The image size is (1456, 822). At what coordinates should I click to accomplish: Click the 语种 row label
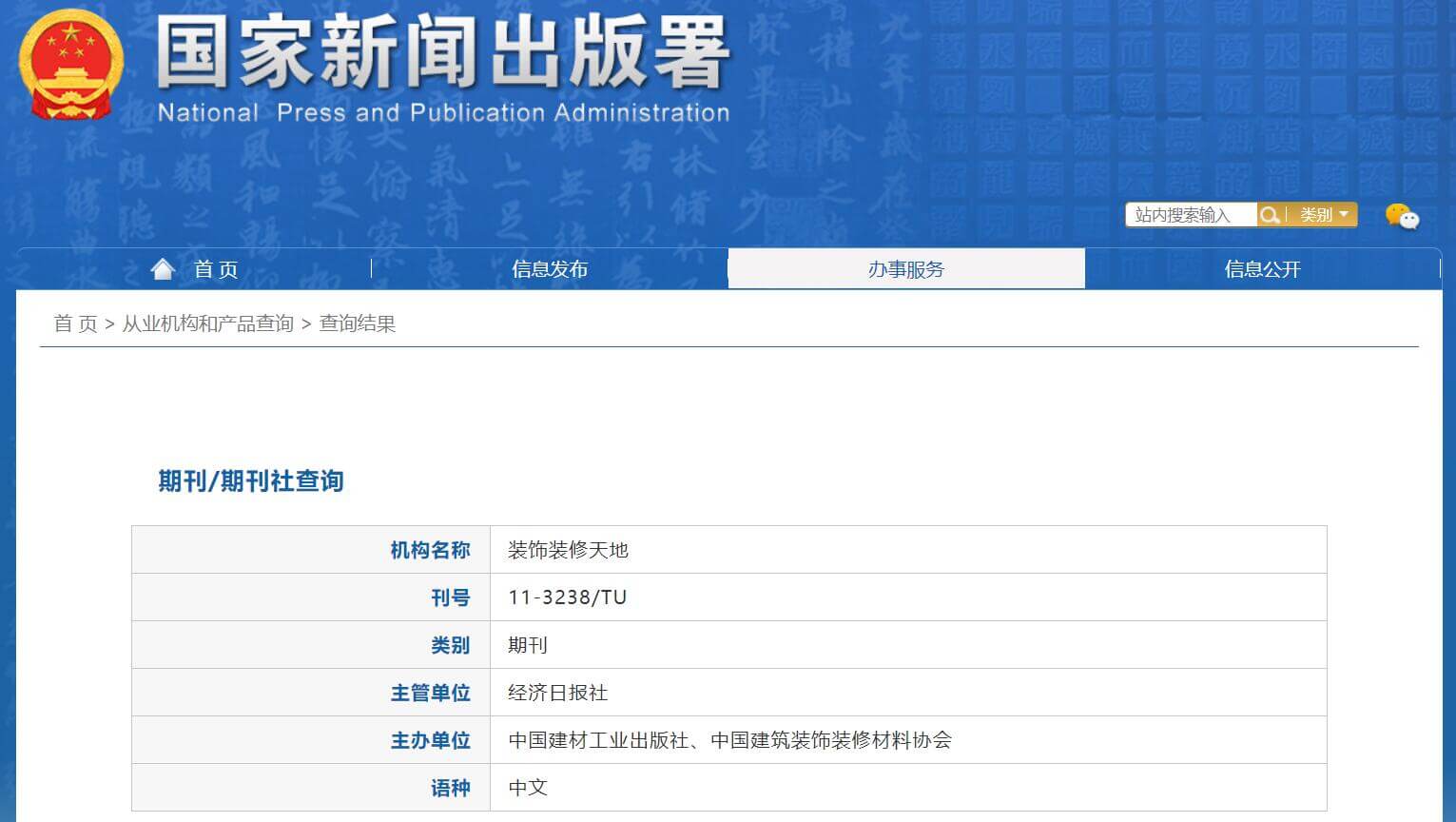(450, 788)
